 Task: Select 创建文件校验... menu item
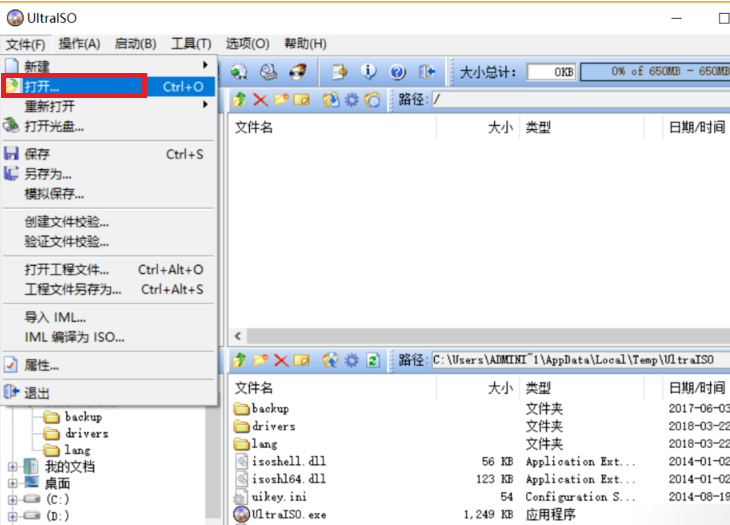108,222
